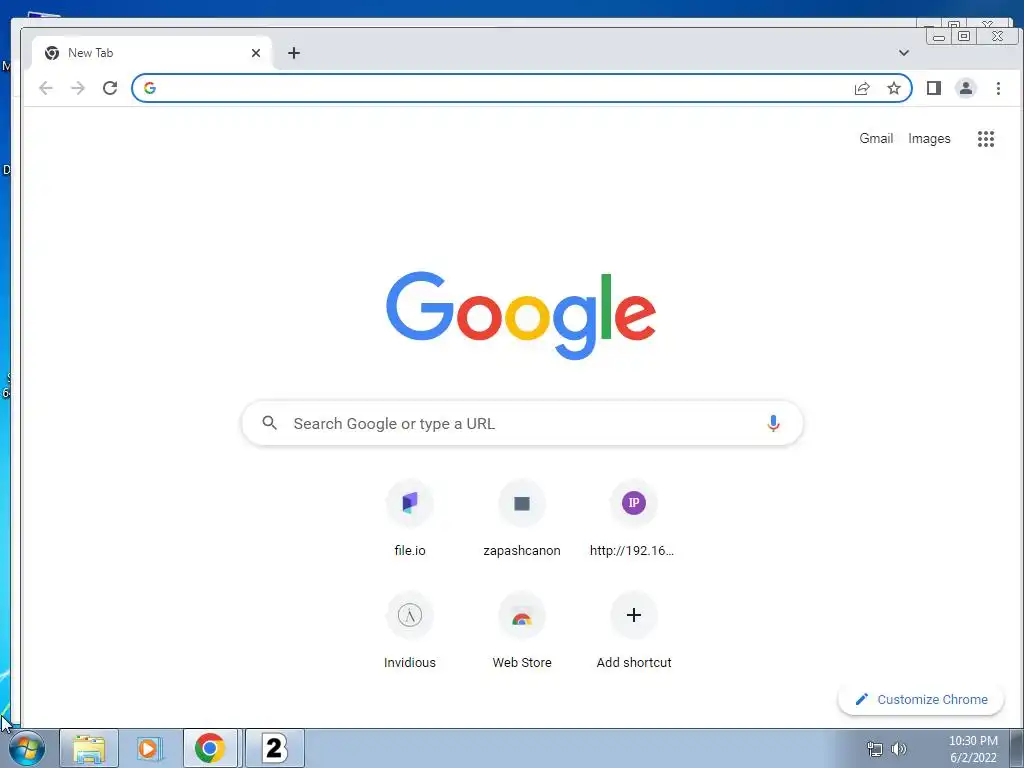Viewport: 1024px width, 768px height.
Task: Open the Windows Start menu orb
Action: 27,748
